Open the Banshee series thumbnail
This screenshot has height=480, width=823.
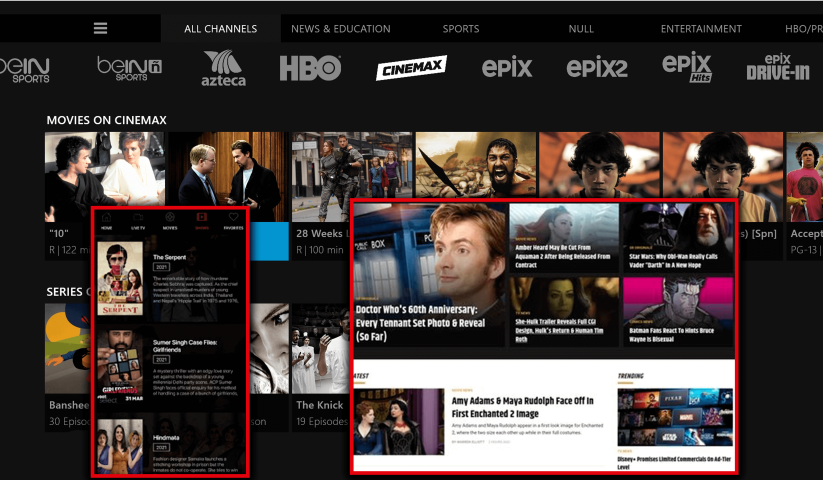click(x=68, y=348)
